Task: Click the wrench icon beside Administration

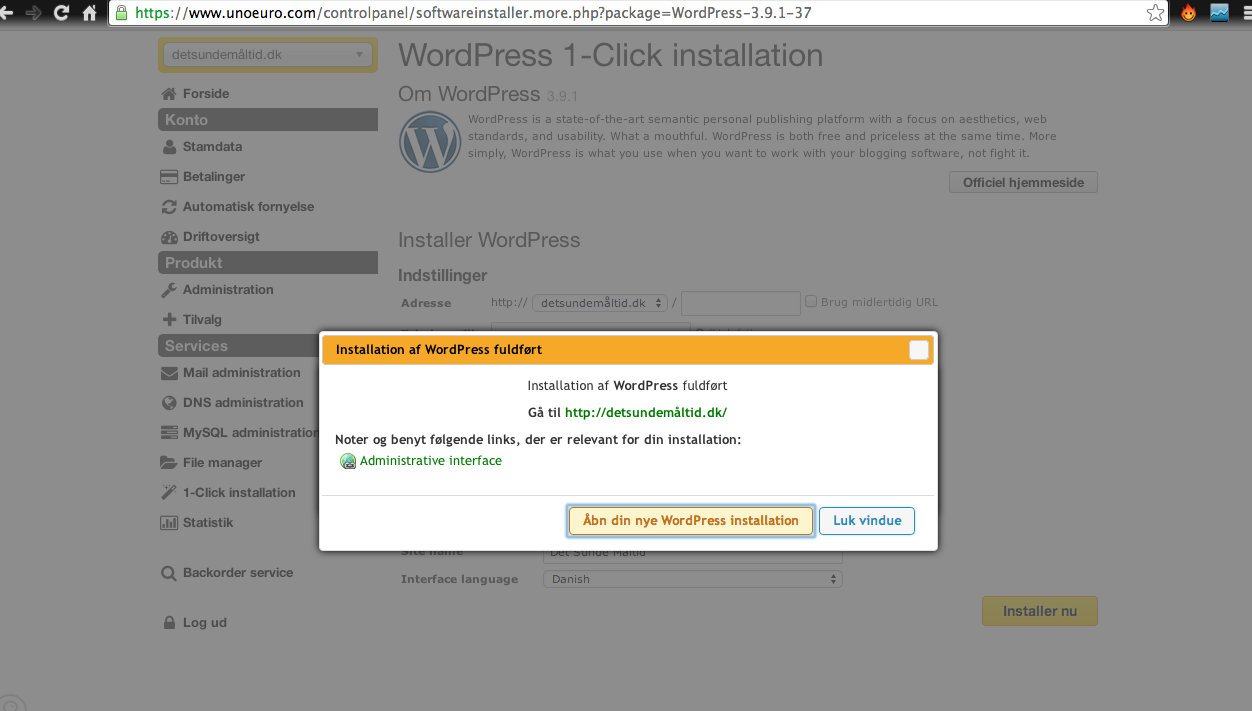Action: [x=169, y=290]
